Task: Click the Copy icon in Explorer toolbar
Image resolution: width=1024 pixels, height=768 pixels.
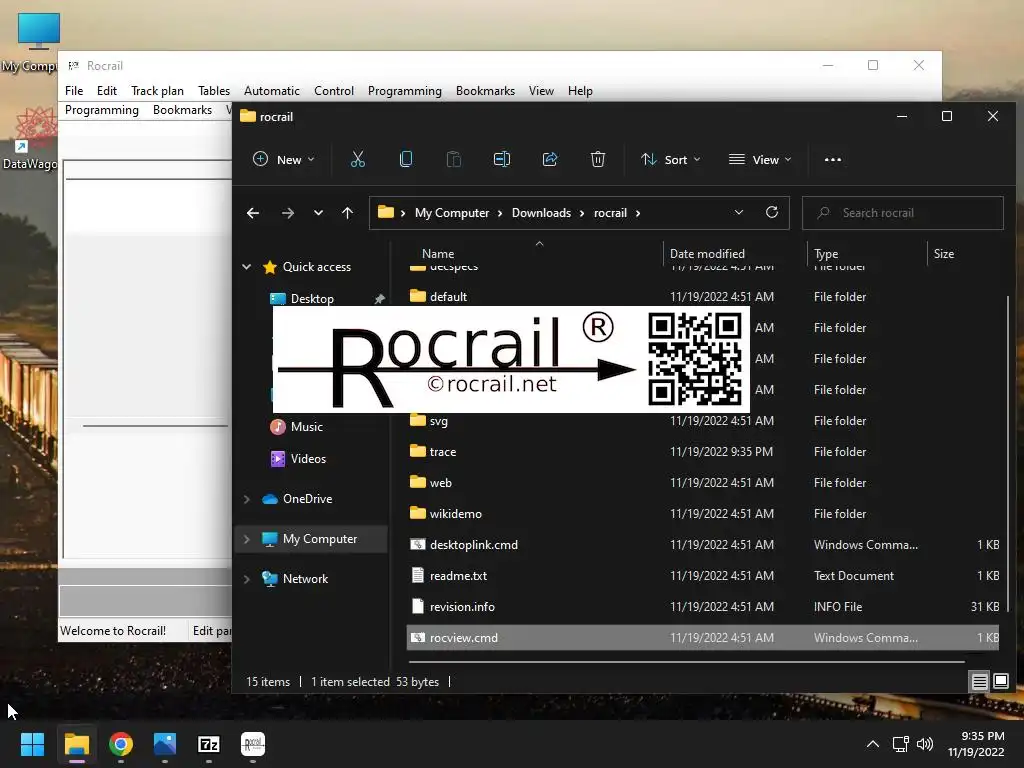Action: tap(406, 159)
